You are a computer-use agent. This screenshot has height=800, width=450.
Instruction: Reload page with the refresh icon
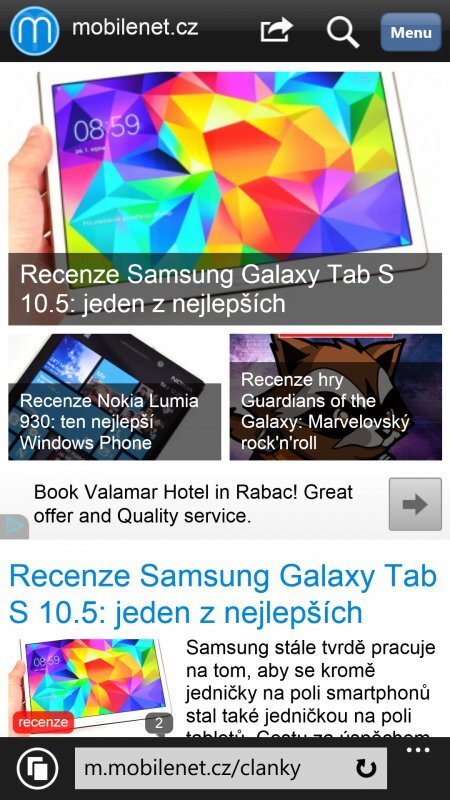coord(366,768)
